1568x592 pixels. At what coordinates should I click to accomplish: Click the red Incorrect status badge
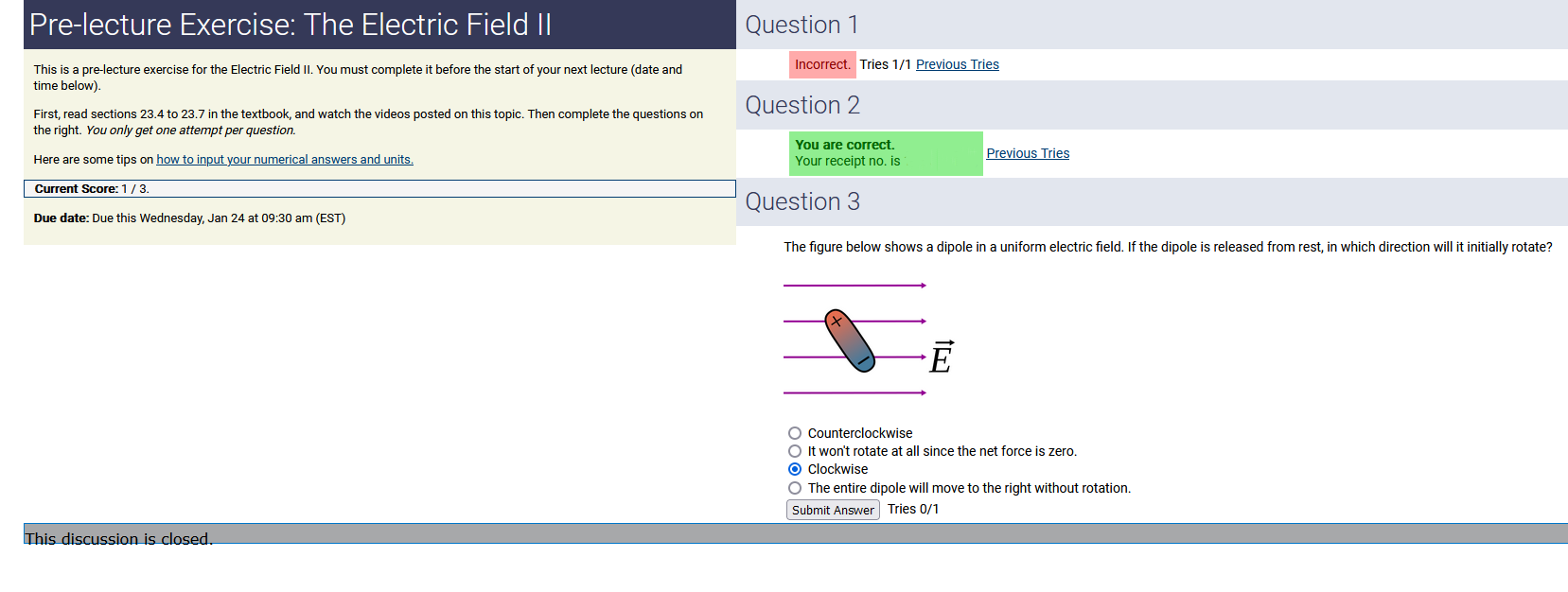point(822,64)
